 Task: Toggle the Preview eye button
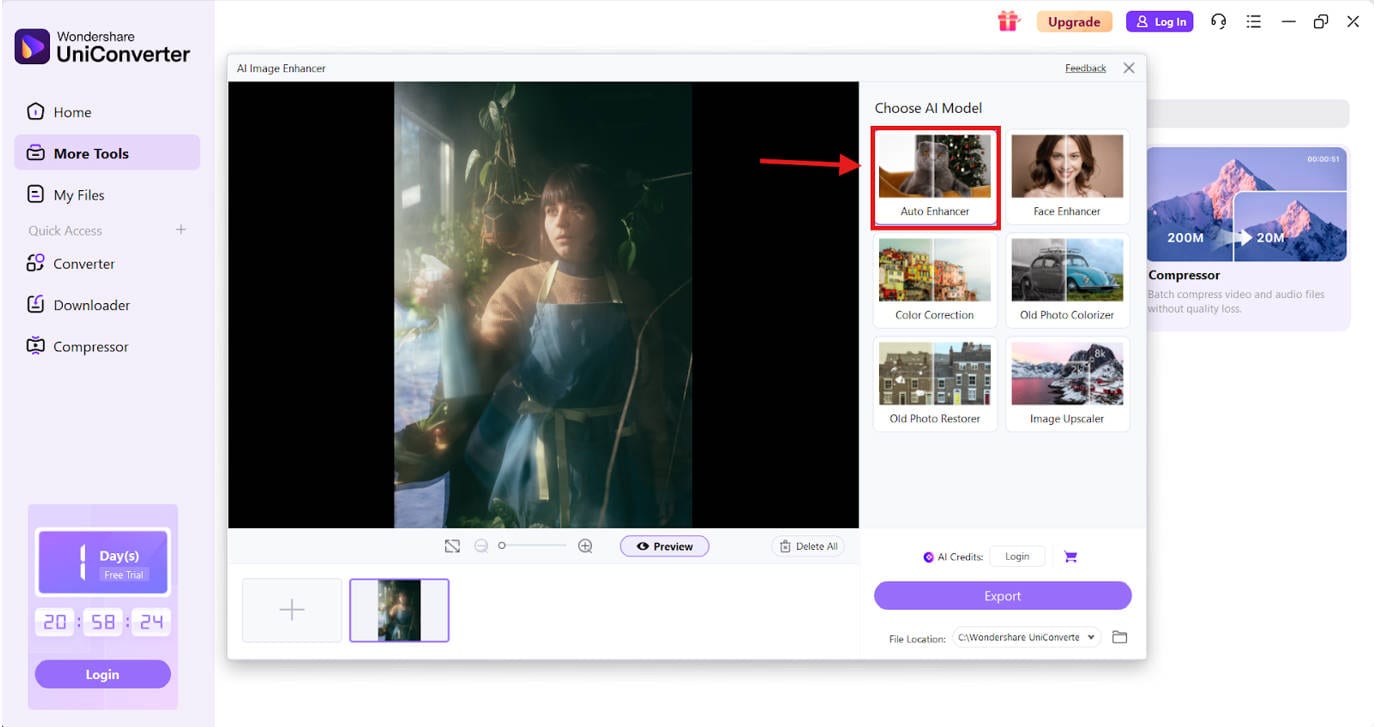tap(664, 546)
